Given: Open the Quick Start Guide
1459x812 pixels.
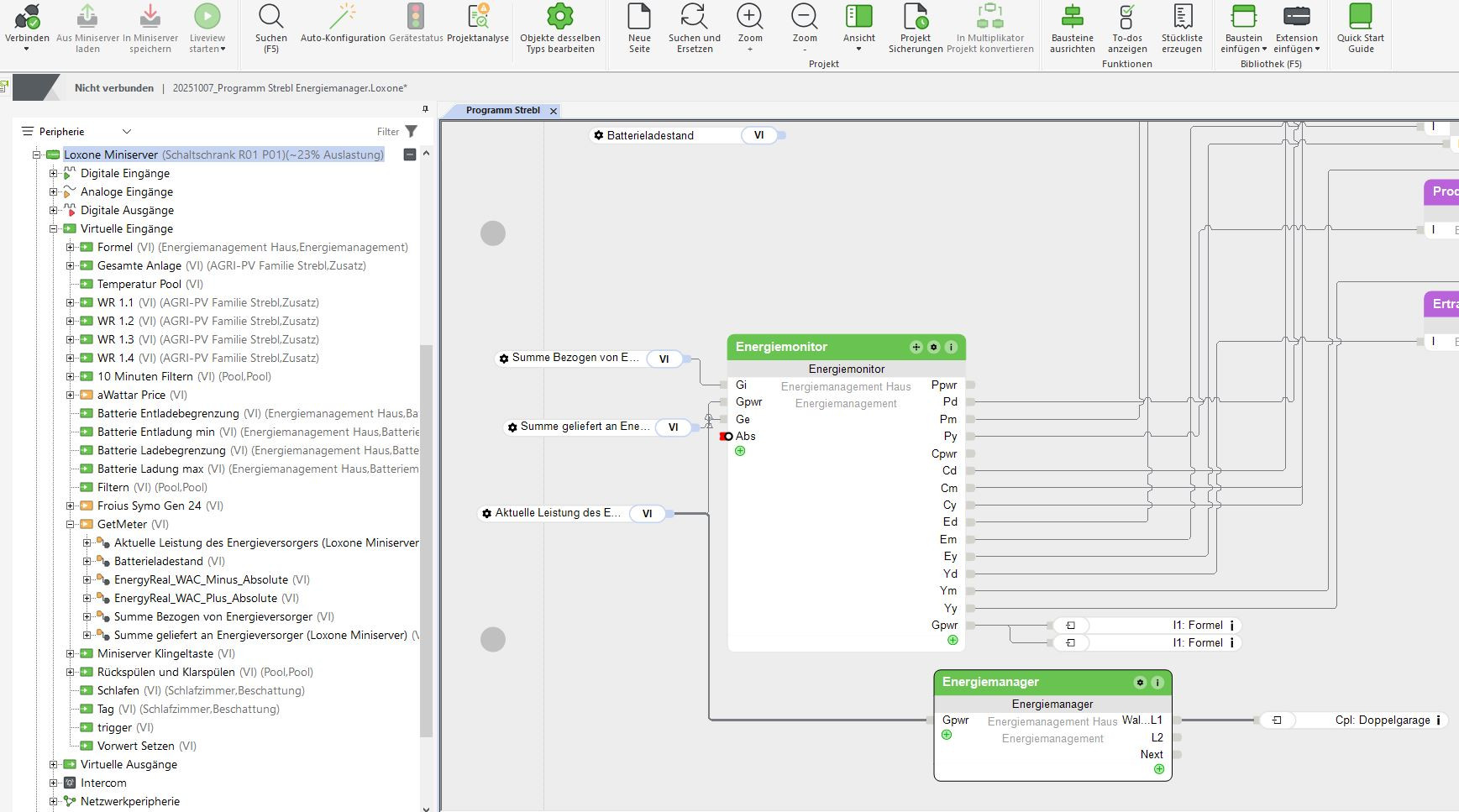Looking at the screenshot, I should coord(1360,17).
